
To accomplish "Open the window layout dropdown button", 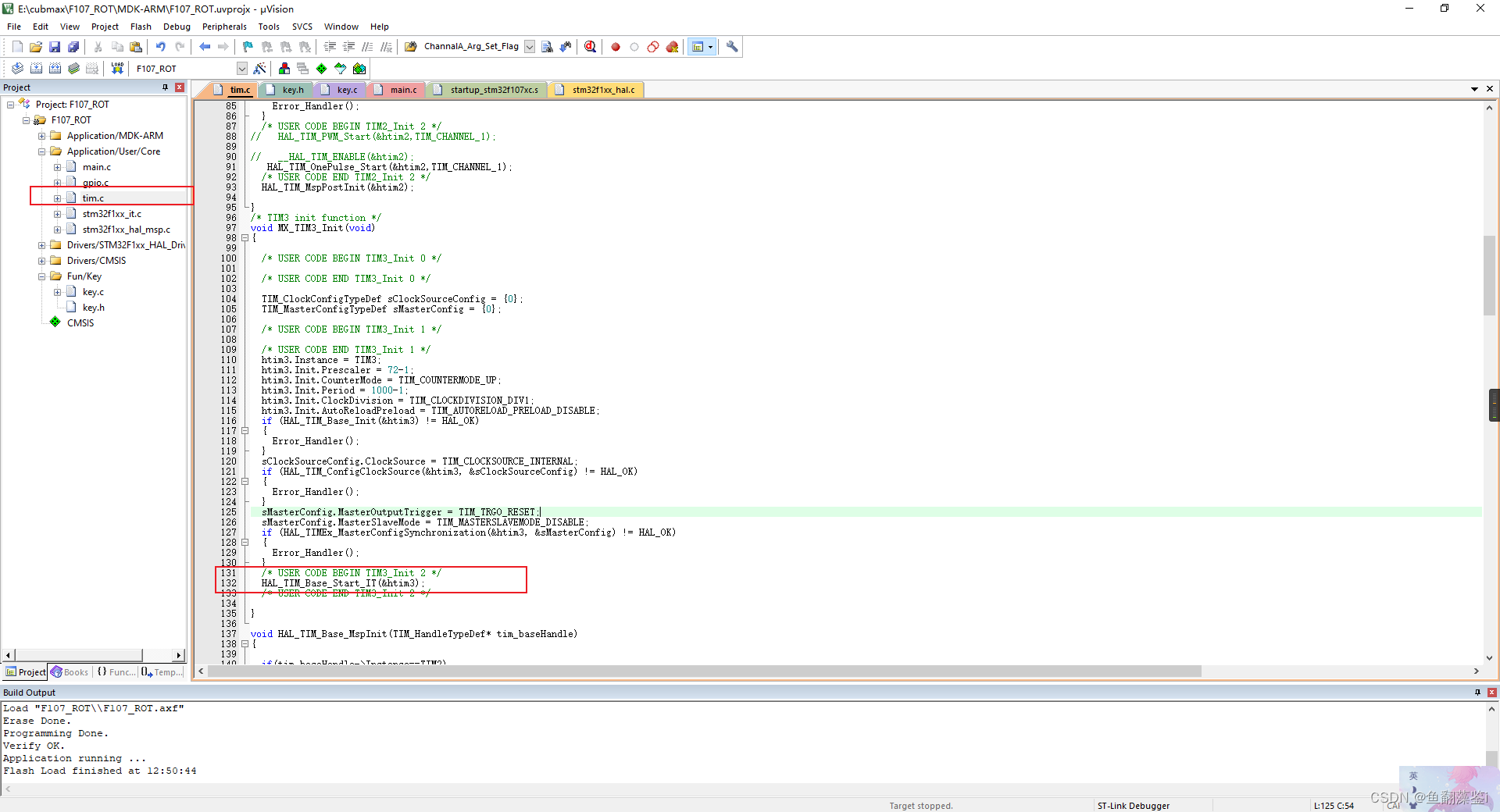I will click(x=710, y=47).
